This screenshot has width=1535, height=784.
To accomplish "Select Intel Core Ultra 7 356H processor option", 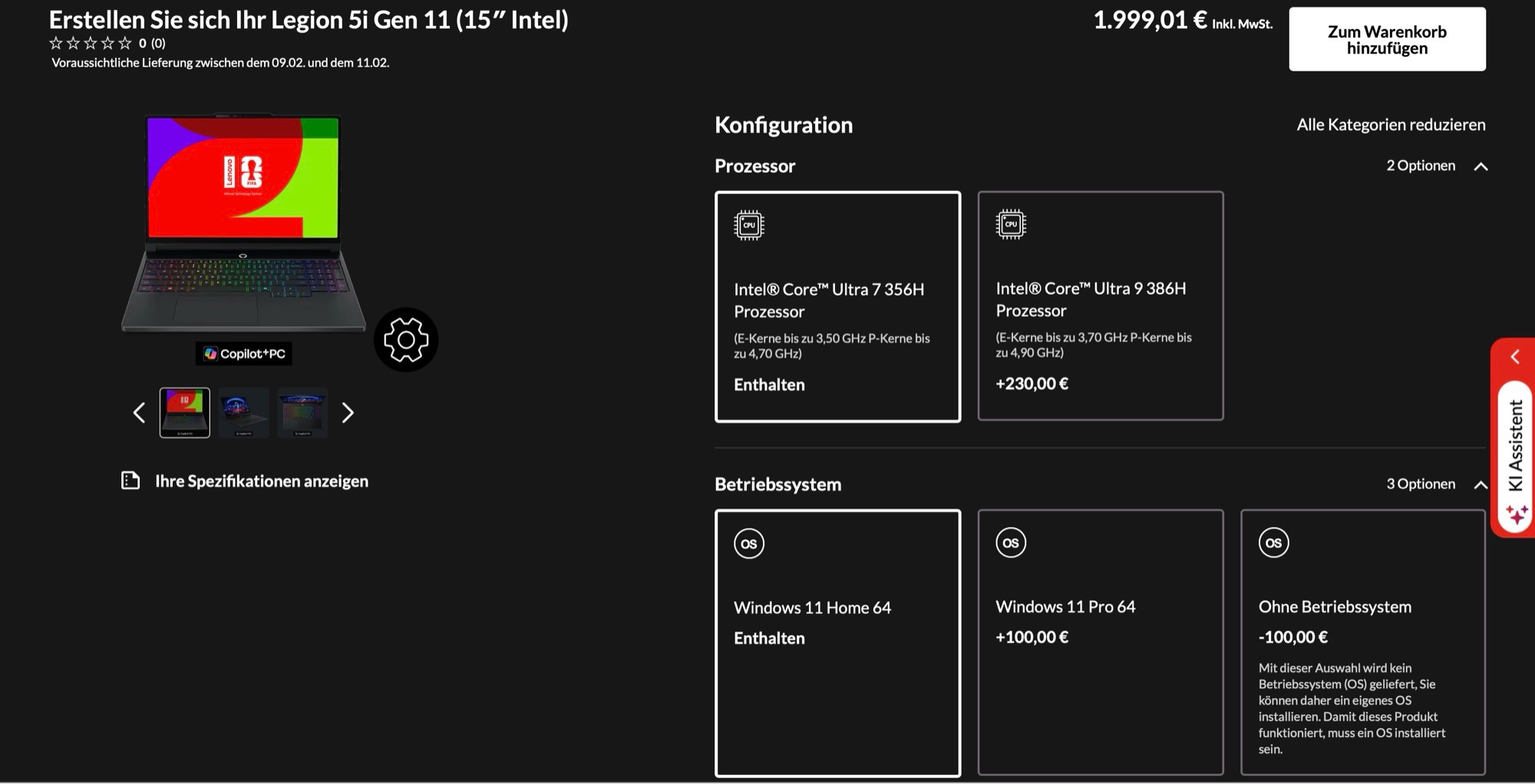I will tap(838, 307).
